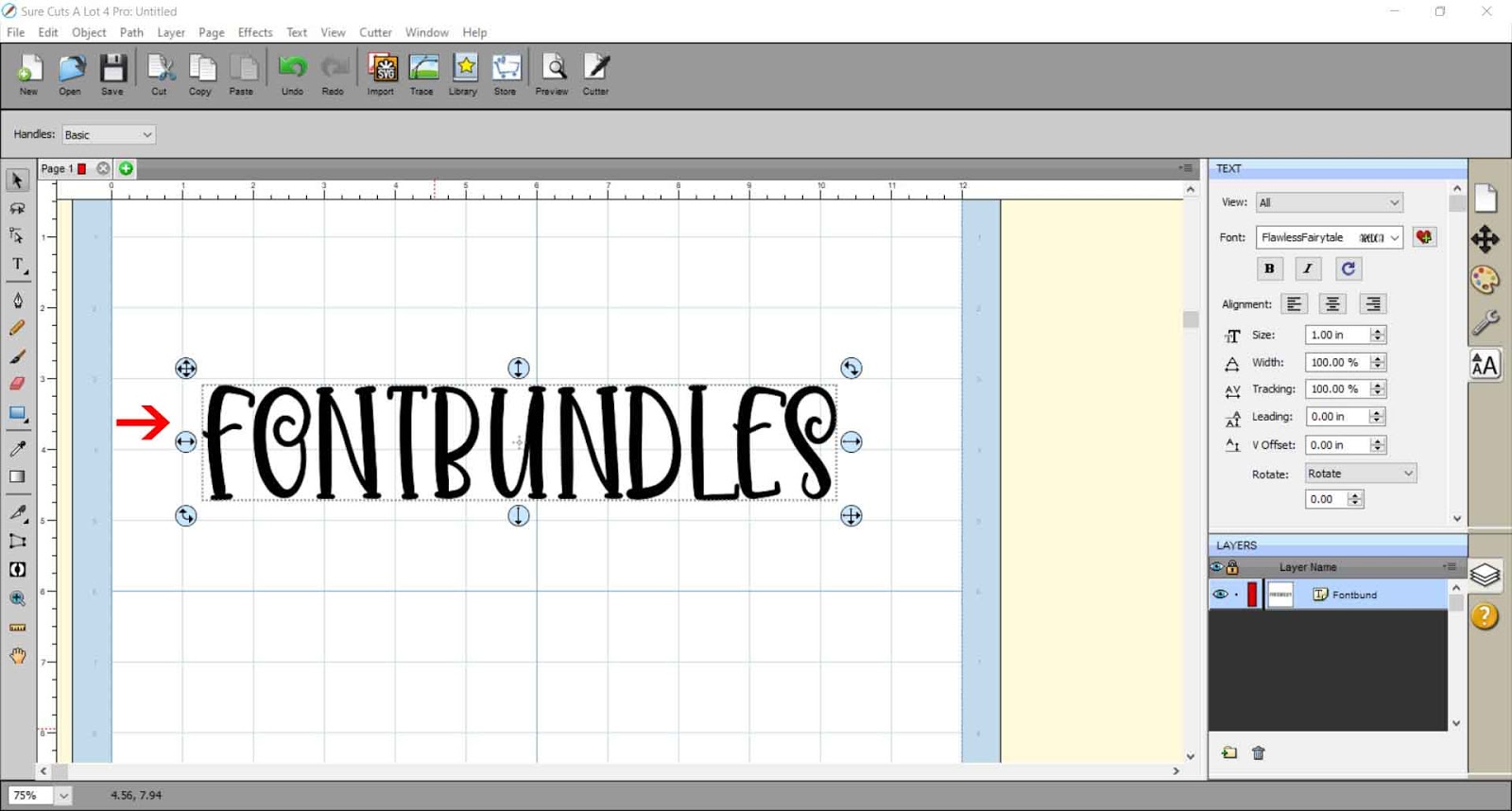Increase text Size stepper
Viewport: 1512px width, 811px height.
(x=1378, y=331)
